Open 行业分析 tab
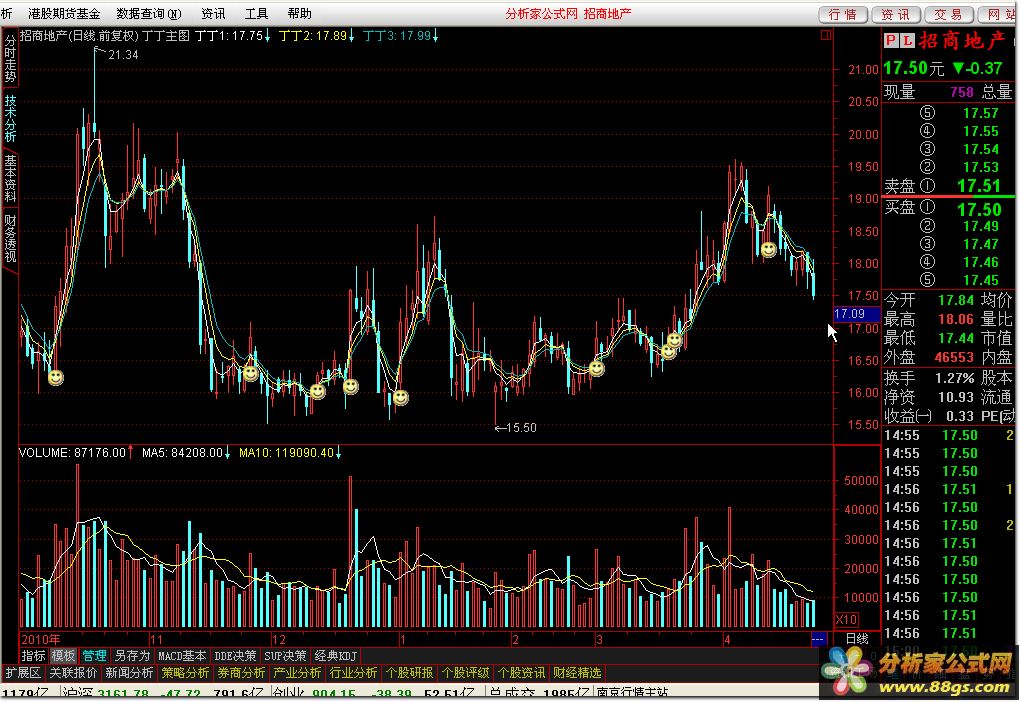The image size is (1021, 702). click(x=354, y=673)
